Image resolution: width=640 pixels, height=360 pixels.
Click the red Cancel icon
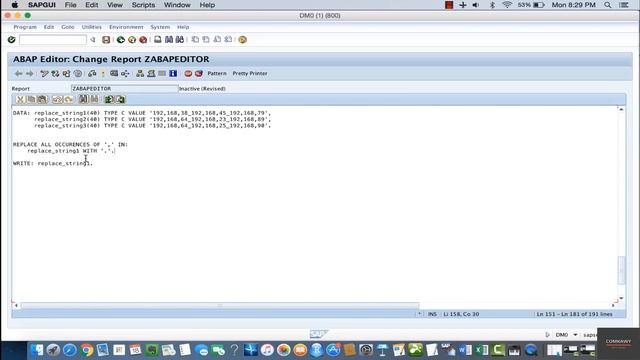pyautogui.click(x=143, y=40)
